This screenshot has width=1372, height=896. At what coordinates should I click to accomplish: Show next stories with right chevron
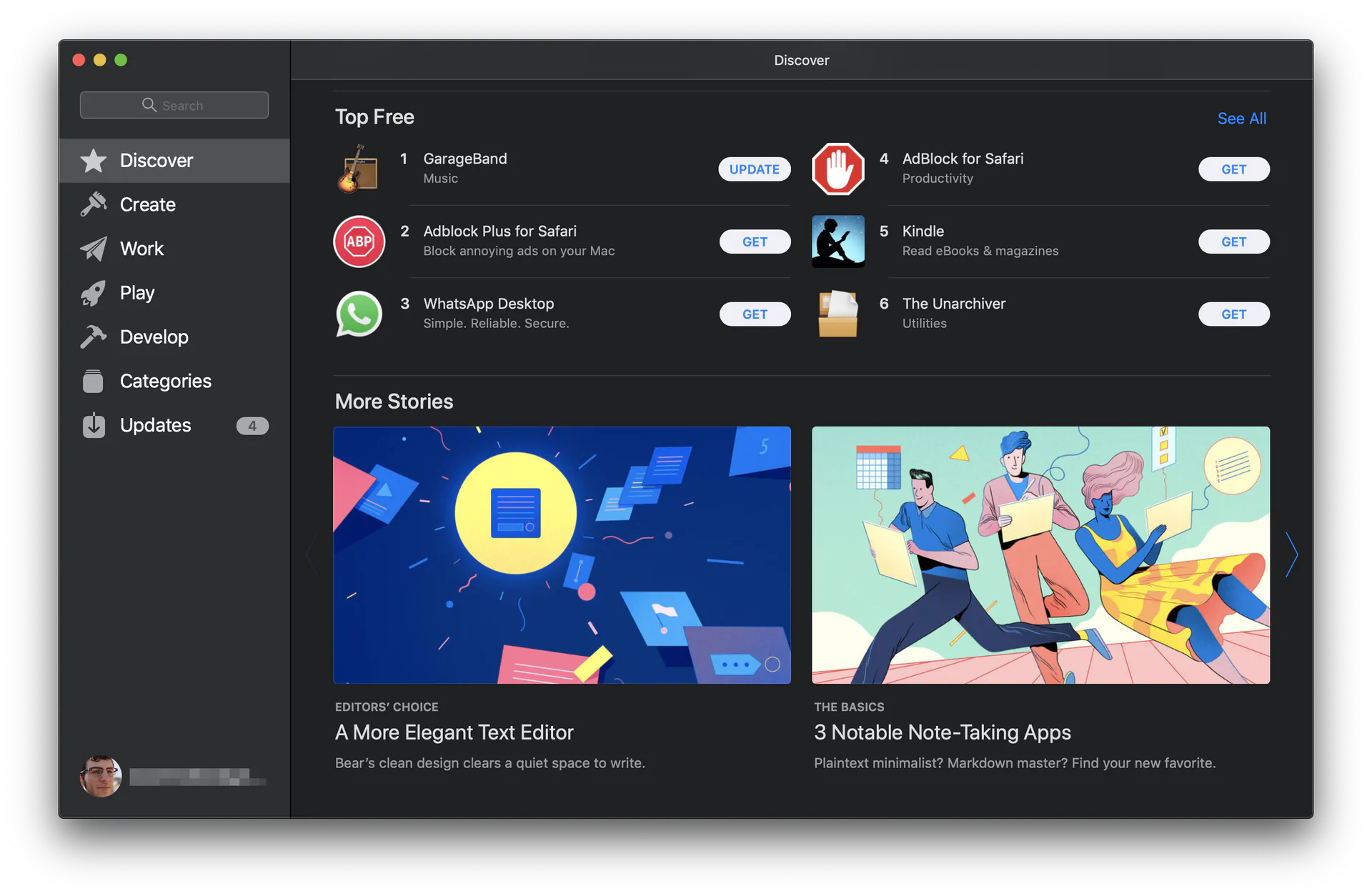tap(1291, 554)
